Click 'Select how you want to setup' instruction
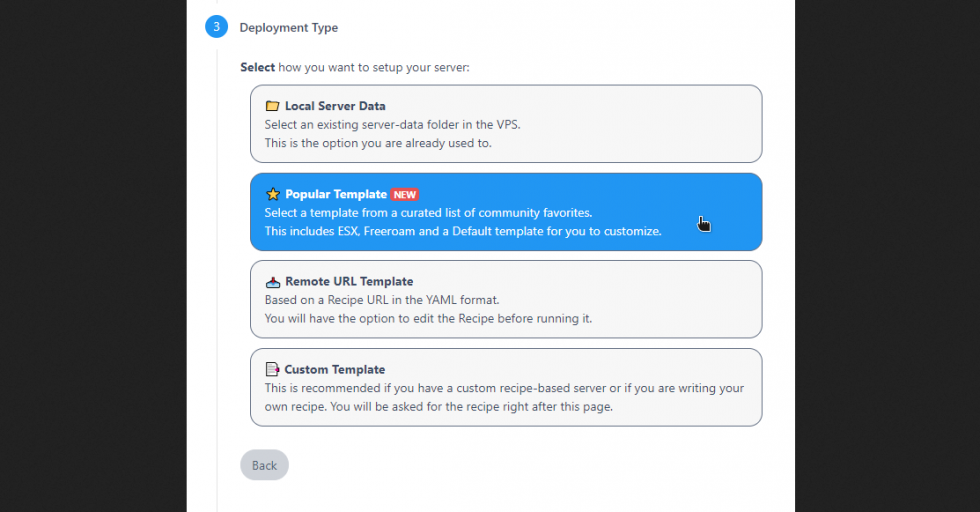 pyautogui.click(x=354, y=68)
